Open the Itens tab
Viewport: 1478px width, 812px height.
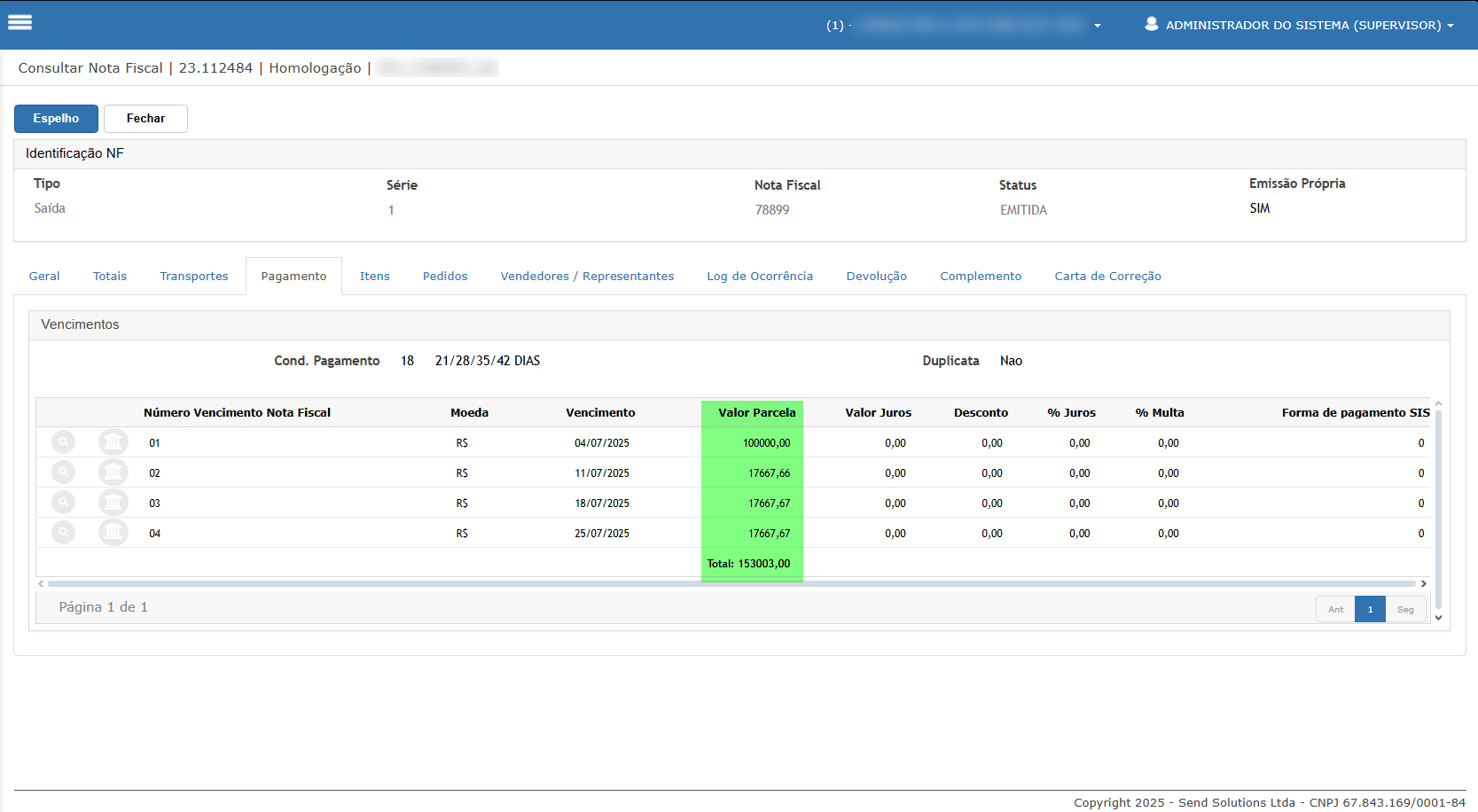(375, 276)
